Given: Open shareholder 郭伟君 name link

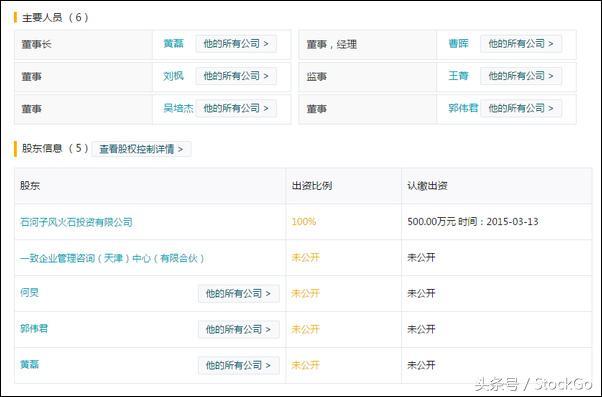Looking at the screenshot, I should [34, 329].
